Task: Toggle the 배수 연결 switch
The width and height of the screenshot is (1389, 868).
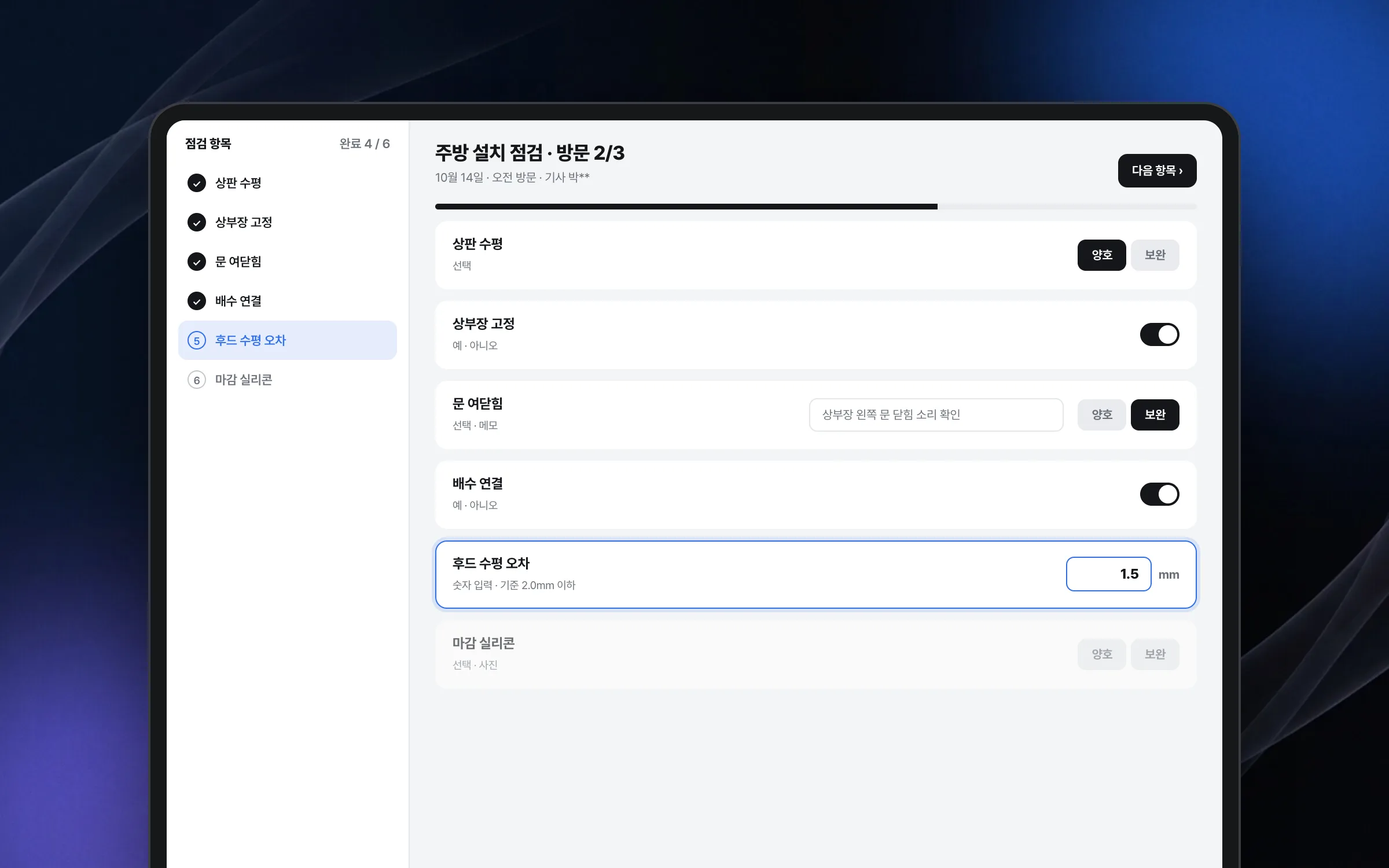Action: coord(1159,494)
